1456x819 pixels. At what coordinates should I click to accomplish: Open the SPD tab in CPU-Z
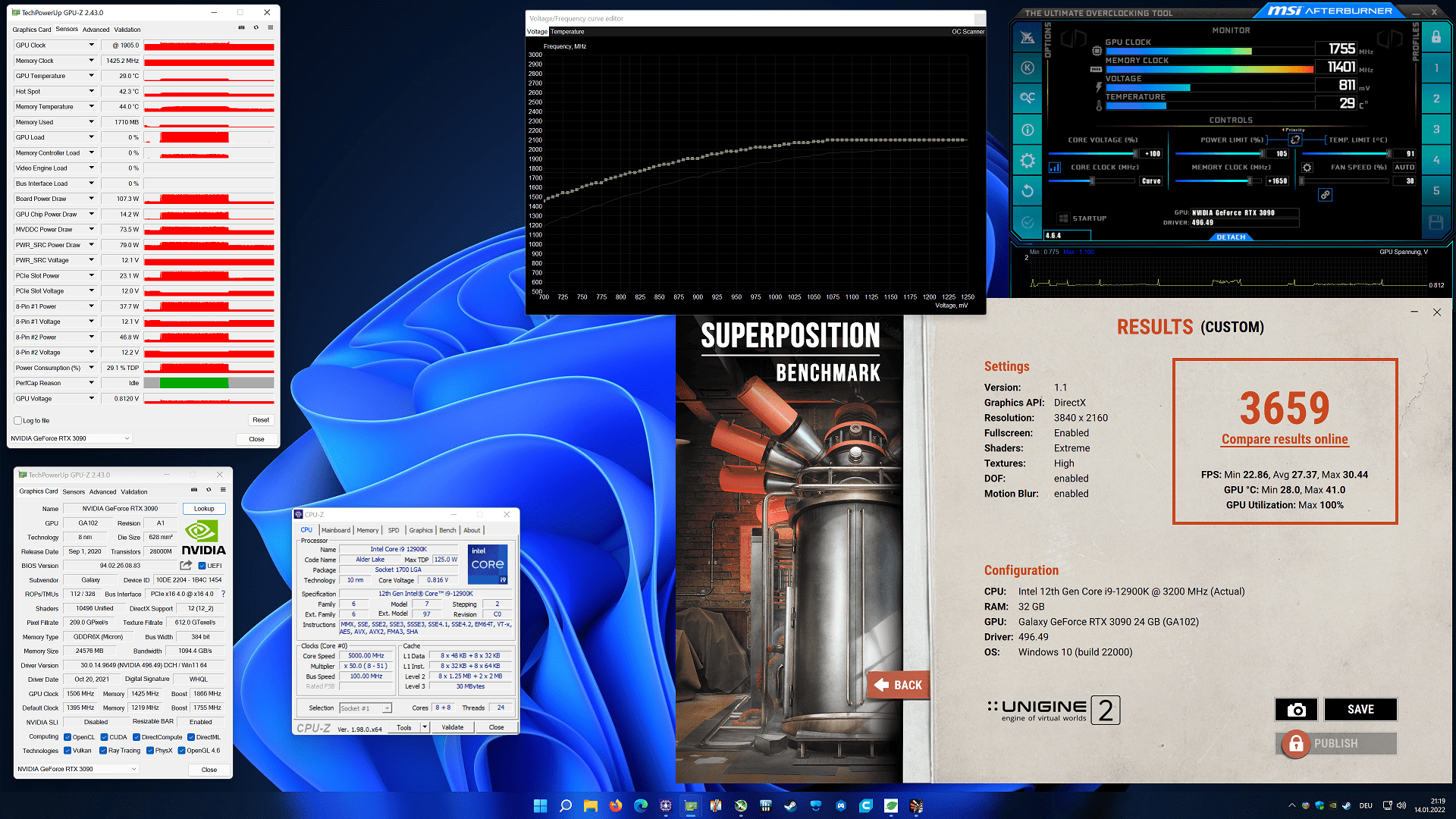(394, 530)
